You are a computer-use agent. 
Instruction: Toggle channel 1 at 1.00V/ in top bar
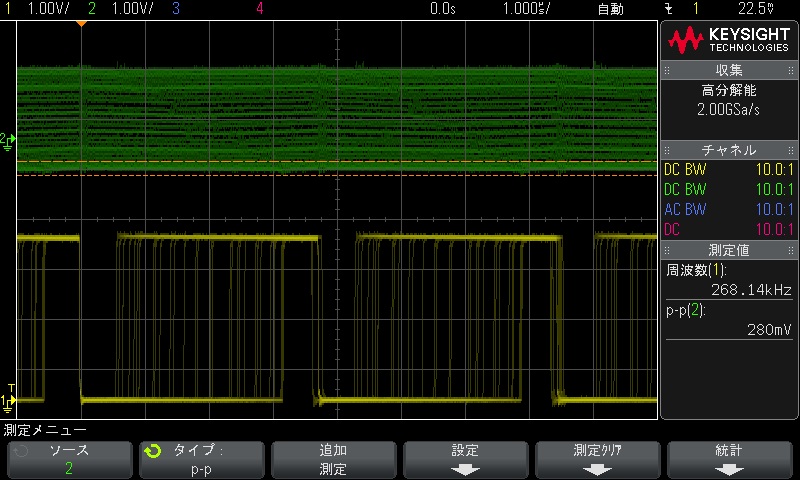pyautogui.click(x=40, y=9)
